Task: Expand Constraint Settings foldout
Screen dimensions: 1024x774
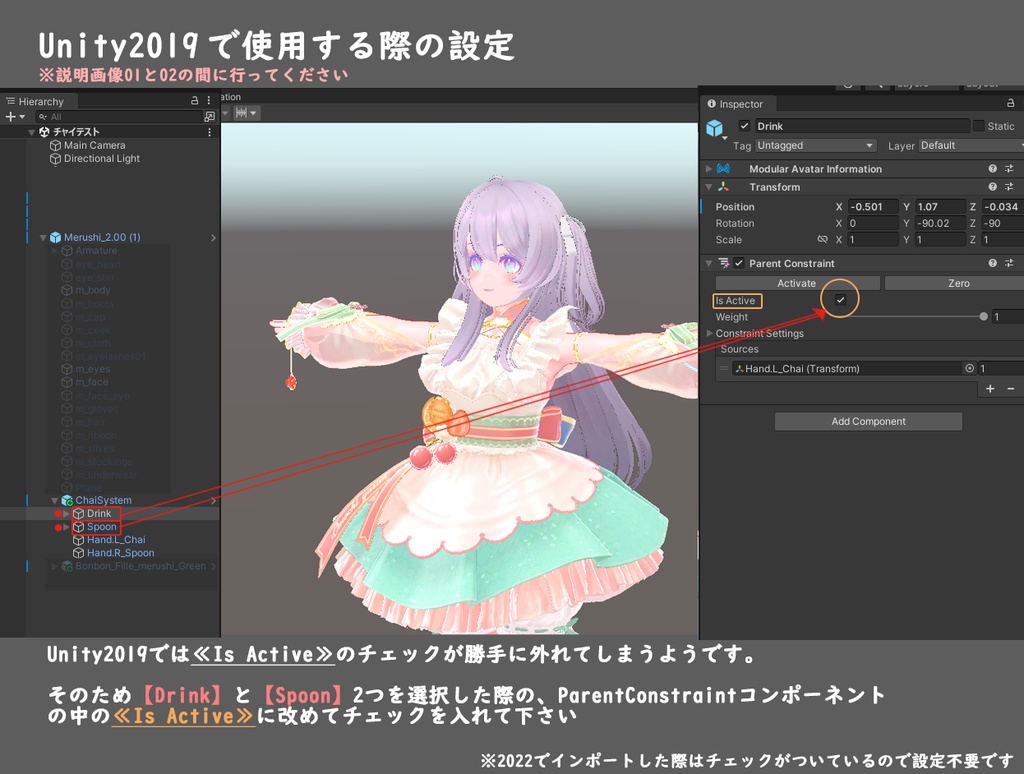Action: (710, 333)
